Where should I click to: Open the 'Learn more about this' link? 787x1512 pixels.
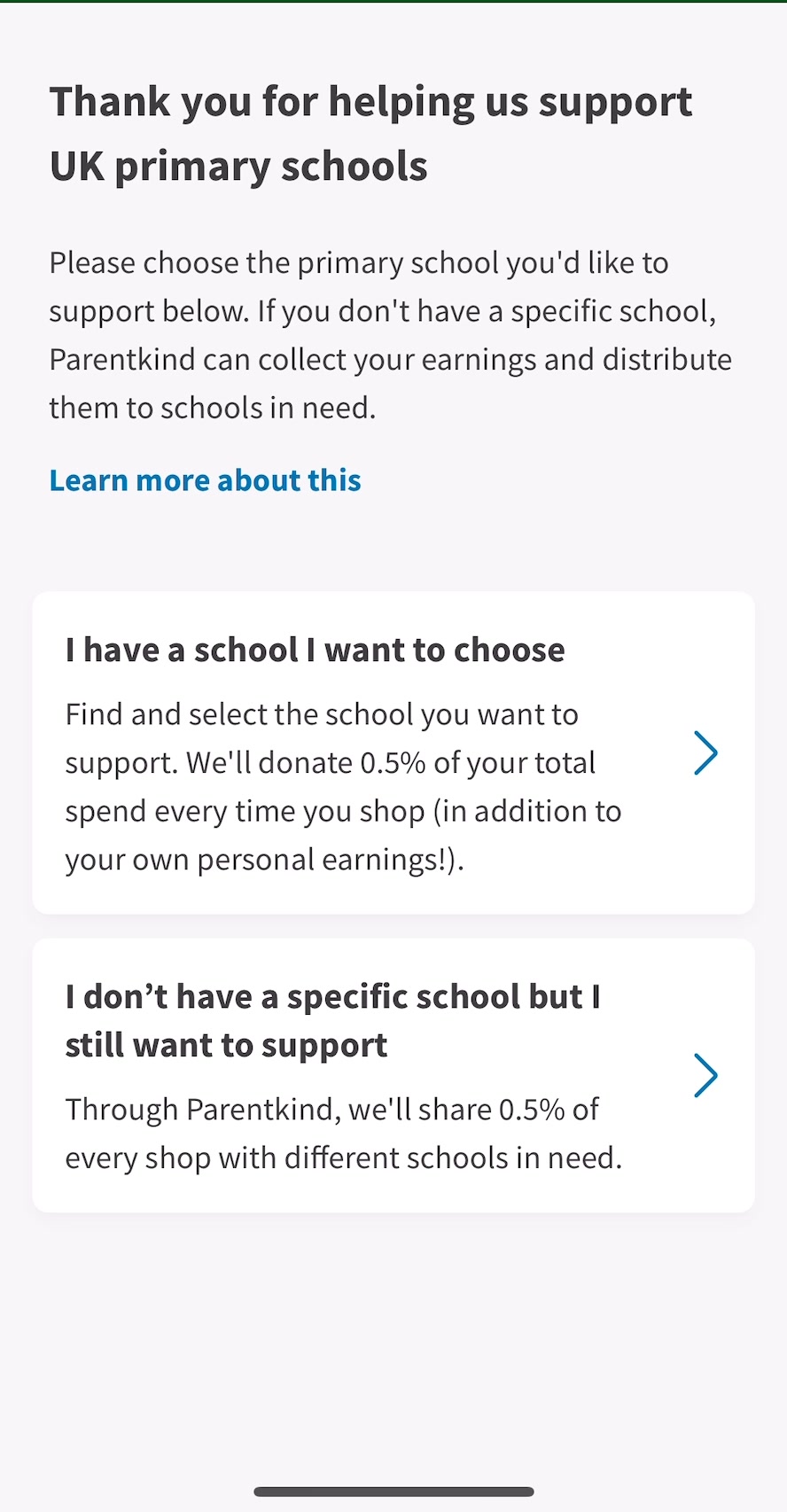(x=205, y=480)
